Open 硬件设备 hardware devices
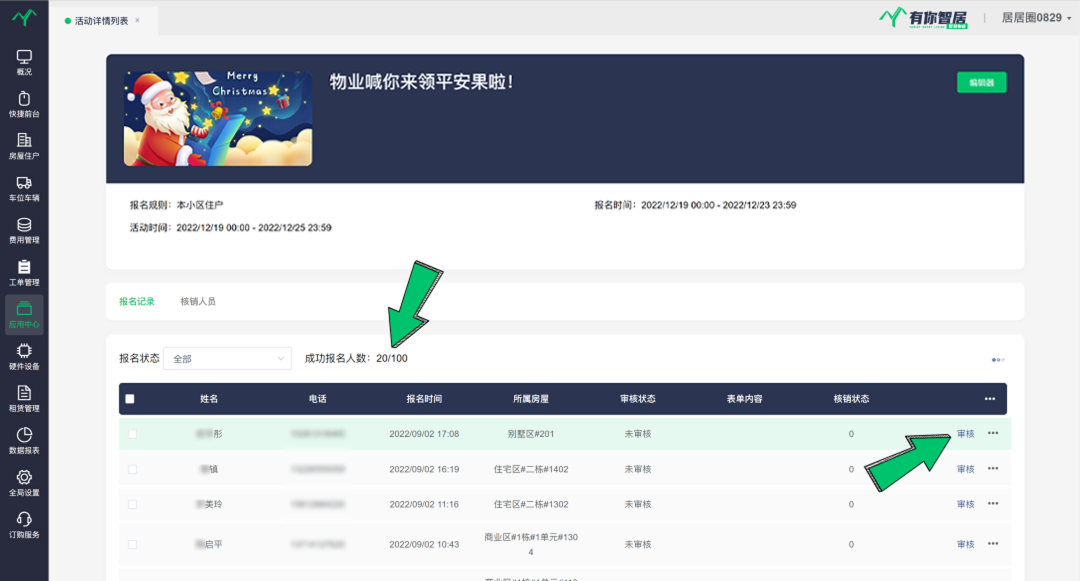The image size is (1080, 581). [24, 357]
